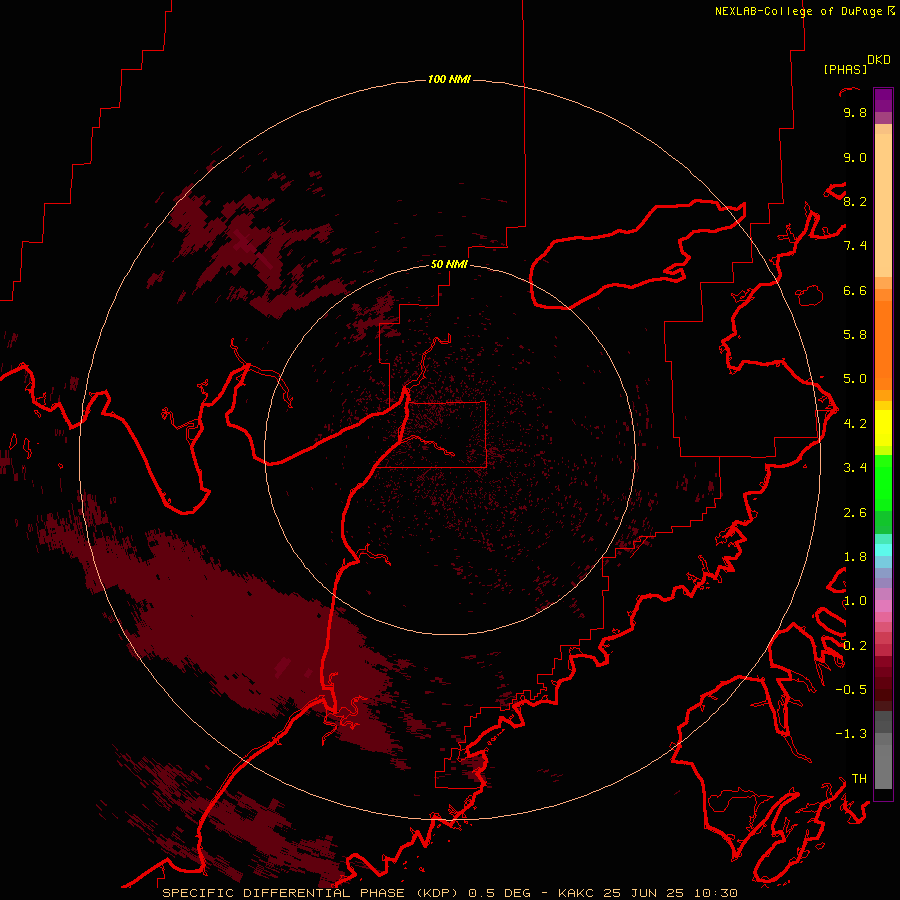Image resolution: width=900 pixels, height=900 pixels.
Task: Click the peach segment of the color bar
Action: coord(883,204)
